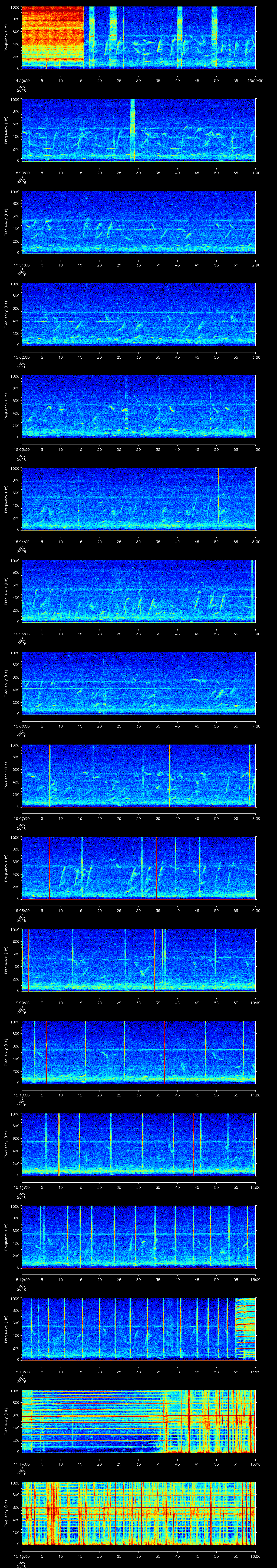
Task: Click the "14:59:00" start time label
Action: coord(22,80)
